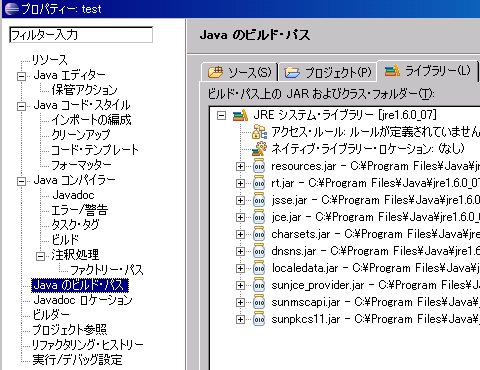Select the アクセス・ルール row text

[x=375, y=132]
